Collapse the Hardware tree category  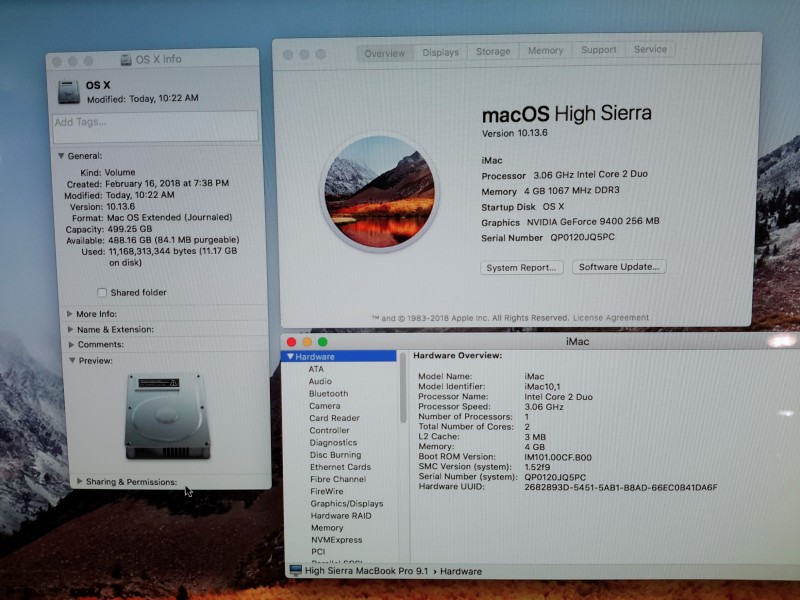pyautogui.click(x=290, y=356)
